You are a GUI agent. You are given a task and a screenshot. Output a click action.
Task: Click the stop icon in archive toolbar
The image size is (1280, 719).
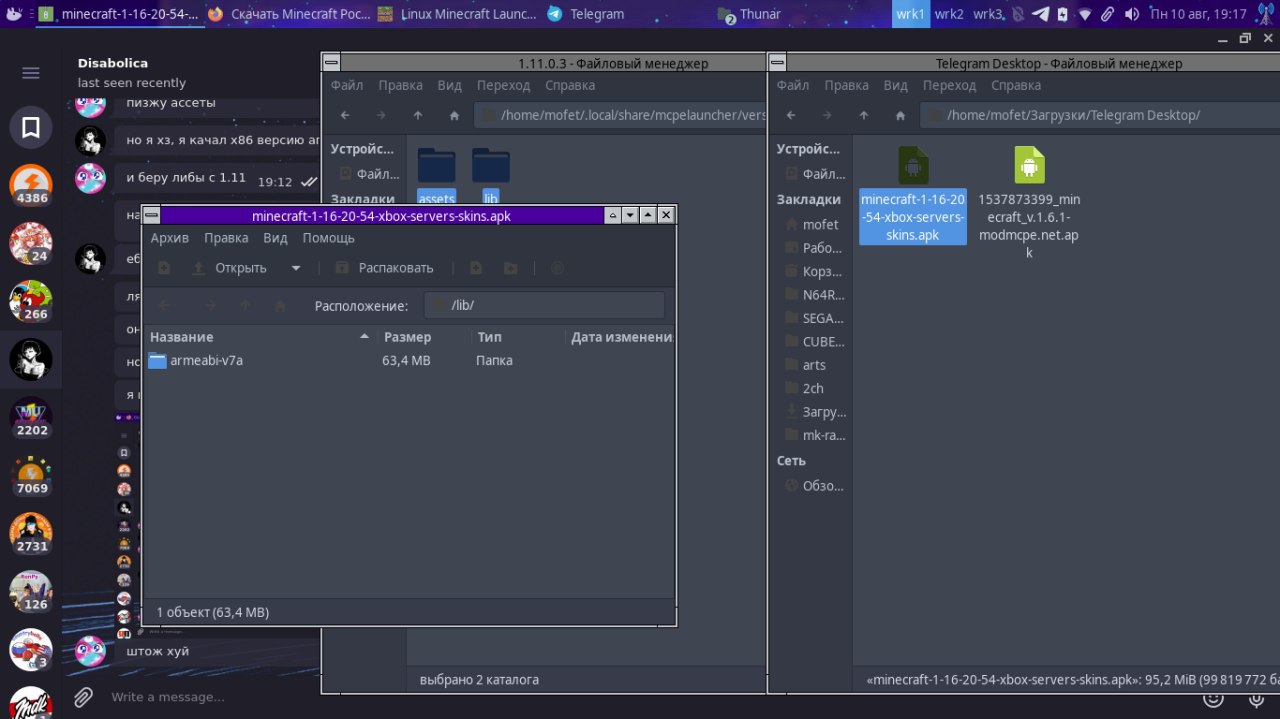tap(558, 268)
